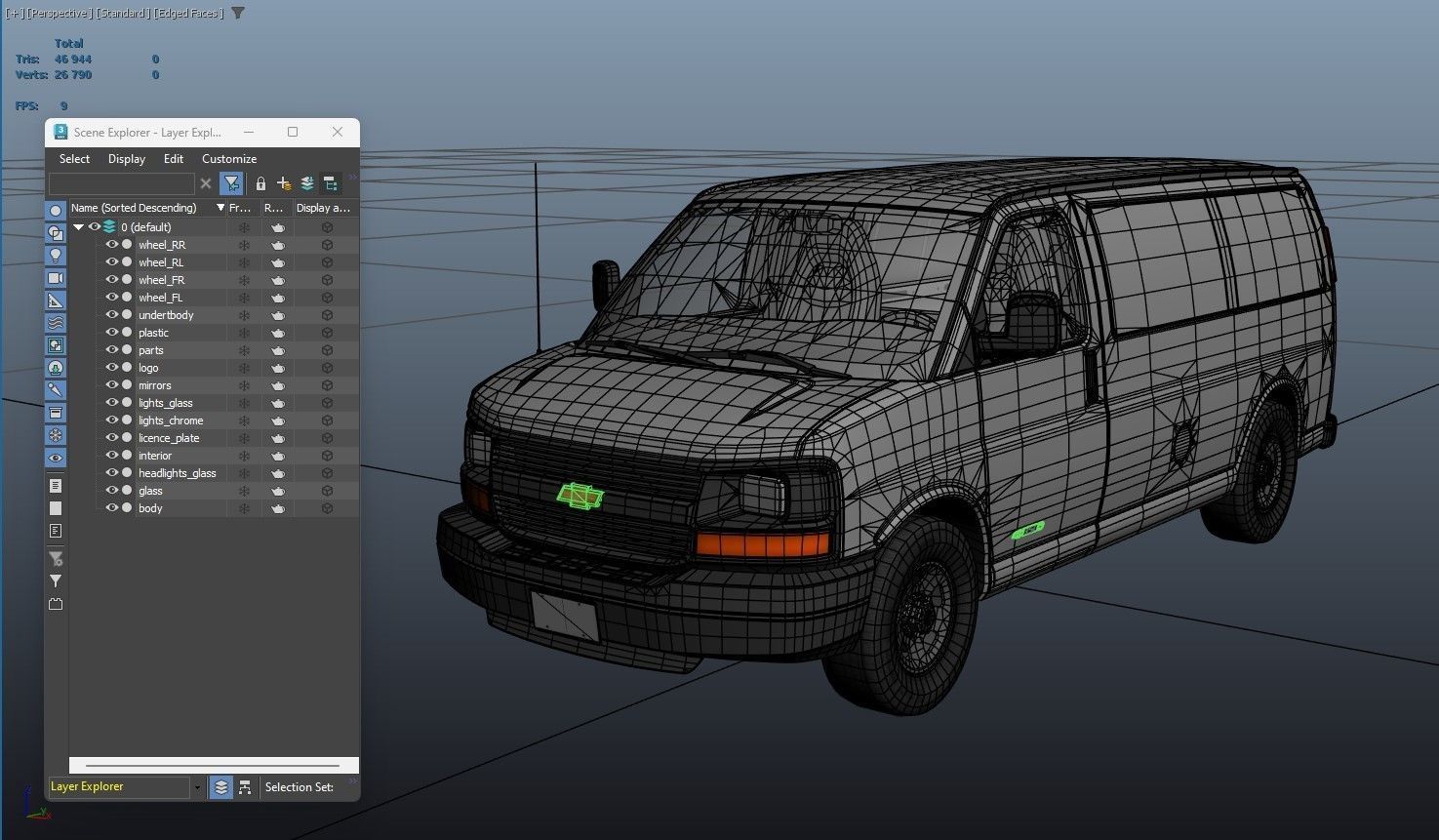The image size is (1439, 840).
Task: Click the horizontal scrollbar in Scene Explorer
Action: tap(213, 766)
